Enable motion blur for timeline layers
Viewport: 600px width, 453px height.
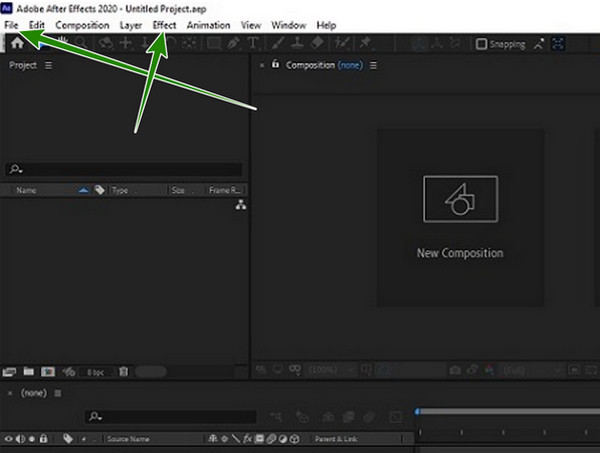coord(369,417)
